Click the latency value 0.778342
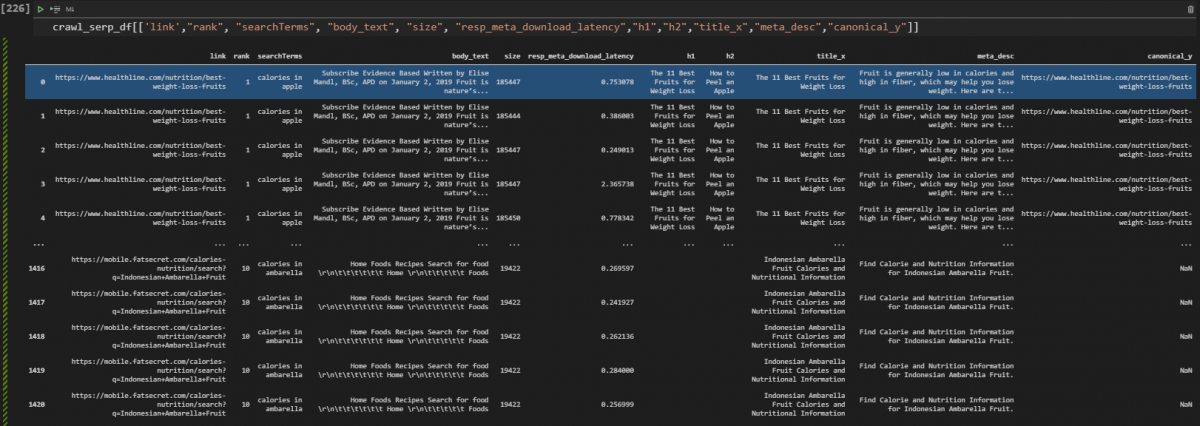Image resolution: width=1200 pixels, height=426 pixels. [618, 219]
